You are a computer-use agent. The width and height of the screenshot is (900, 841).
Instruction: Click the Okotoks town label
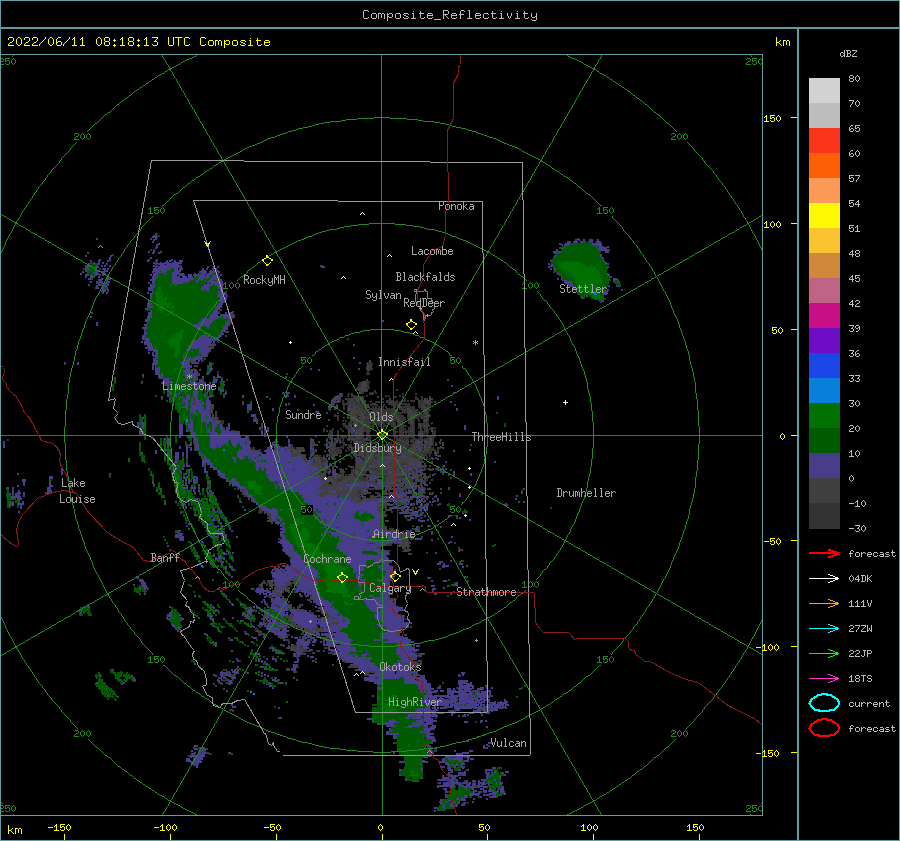click(401, 667)
